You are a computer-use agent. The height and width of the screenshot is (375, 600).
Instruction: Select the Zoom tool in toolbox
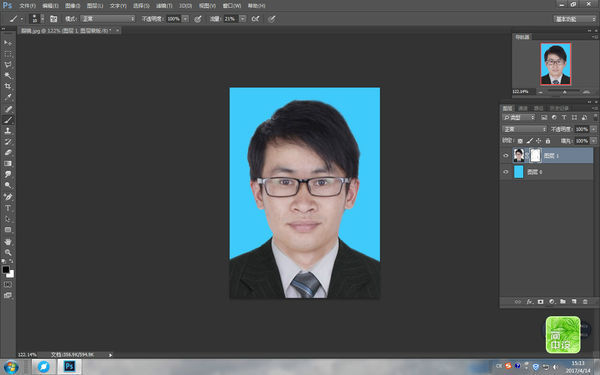click(x=8, y=253)
